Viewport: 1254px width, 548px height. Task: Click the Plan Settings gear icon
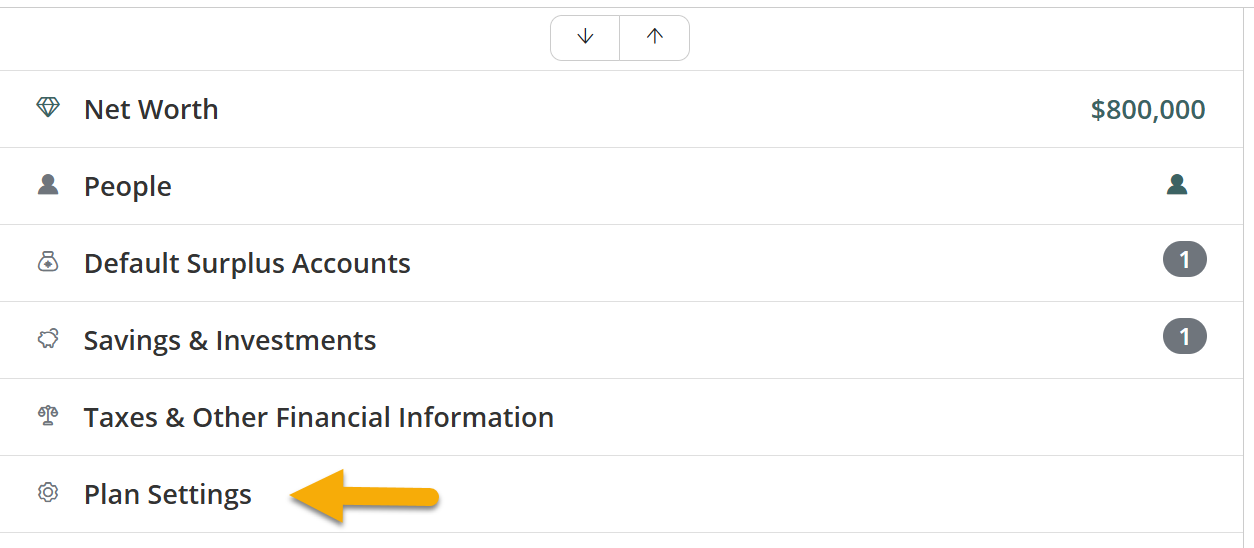coord(48,493)
